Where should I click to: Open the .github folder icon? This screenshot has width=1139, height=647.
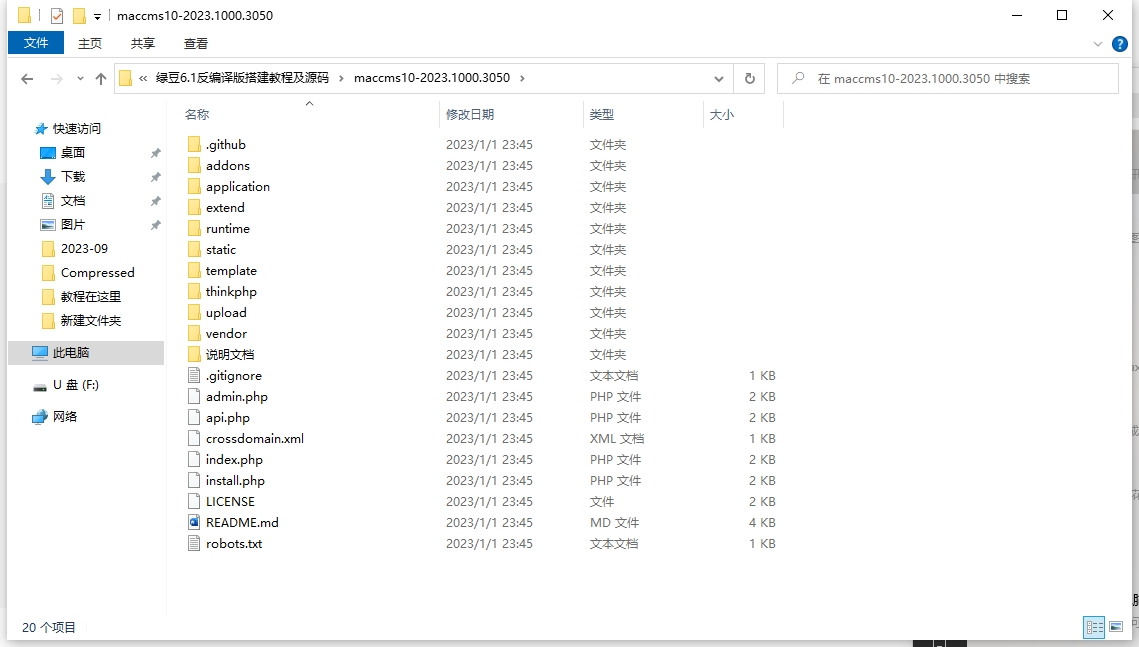(194, 145)
